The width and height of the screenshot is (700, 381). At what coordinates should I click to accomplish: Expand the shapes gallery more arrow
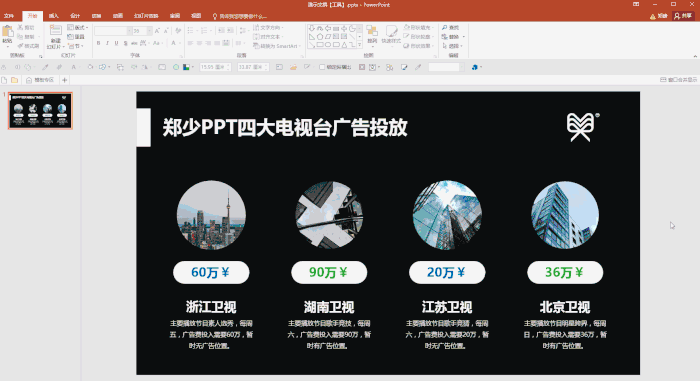(360, 45)
